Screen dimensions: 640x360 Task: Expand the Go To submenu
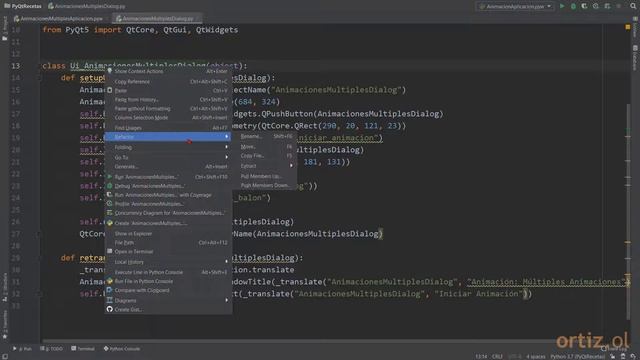(168, 157)
